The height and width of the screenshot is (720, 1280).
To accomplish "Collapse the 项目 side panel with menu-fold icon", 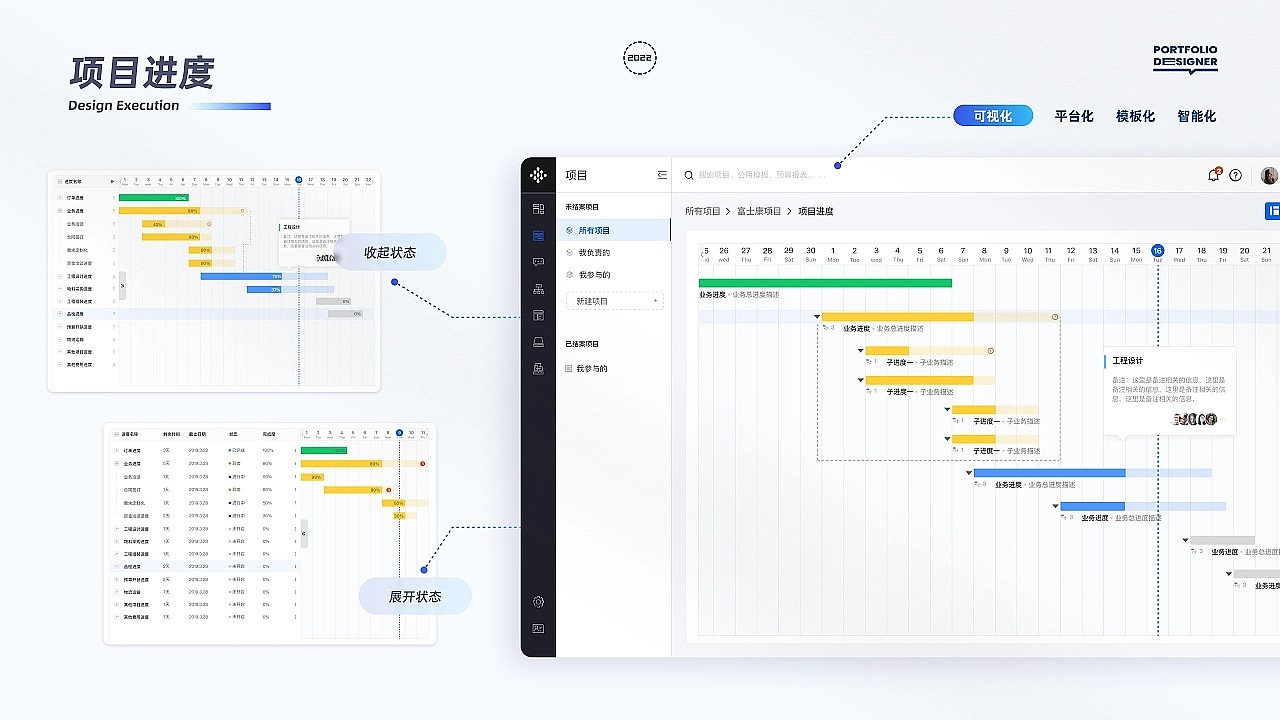I will 662,175.
